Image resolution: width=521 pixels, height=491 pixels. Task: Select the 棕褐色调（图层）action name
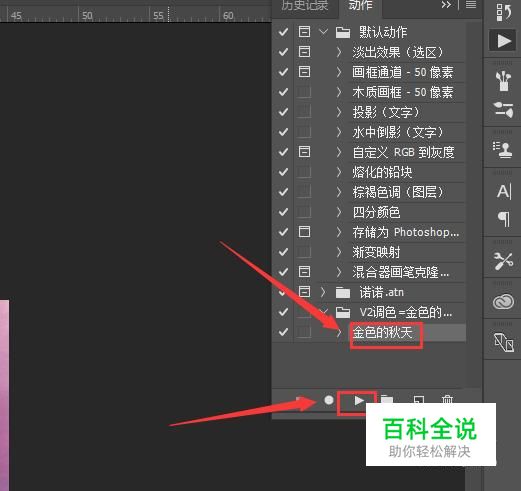[398, 192]
